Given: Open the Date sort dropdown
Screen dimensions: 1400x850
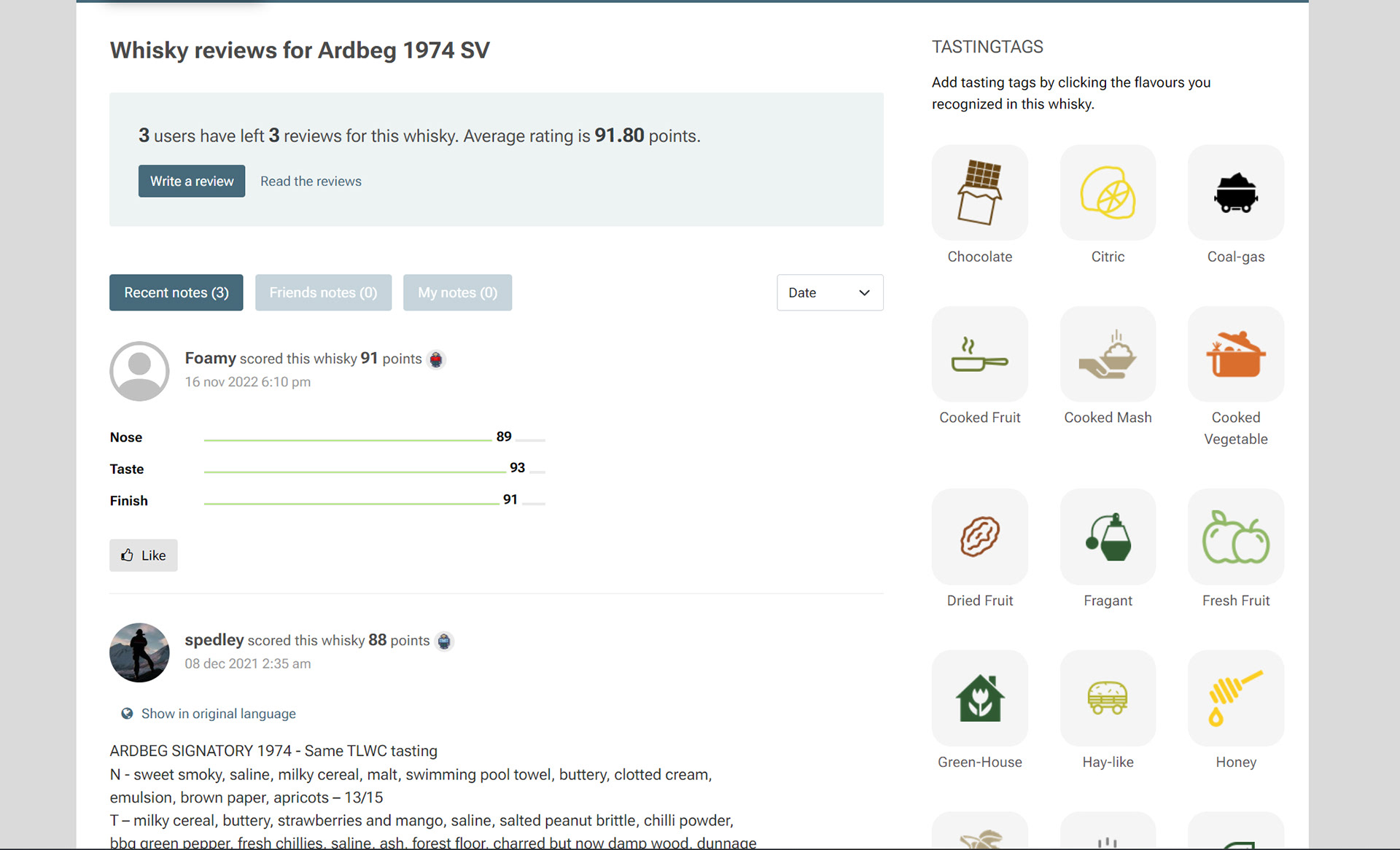Looking at the screenshot, I should tap(829, 292).
